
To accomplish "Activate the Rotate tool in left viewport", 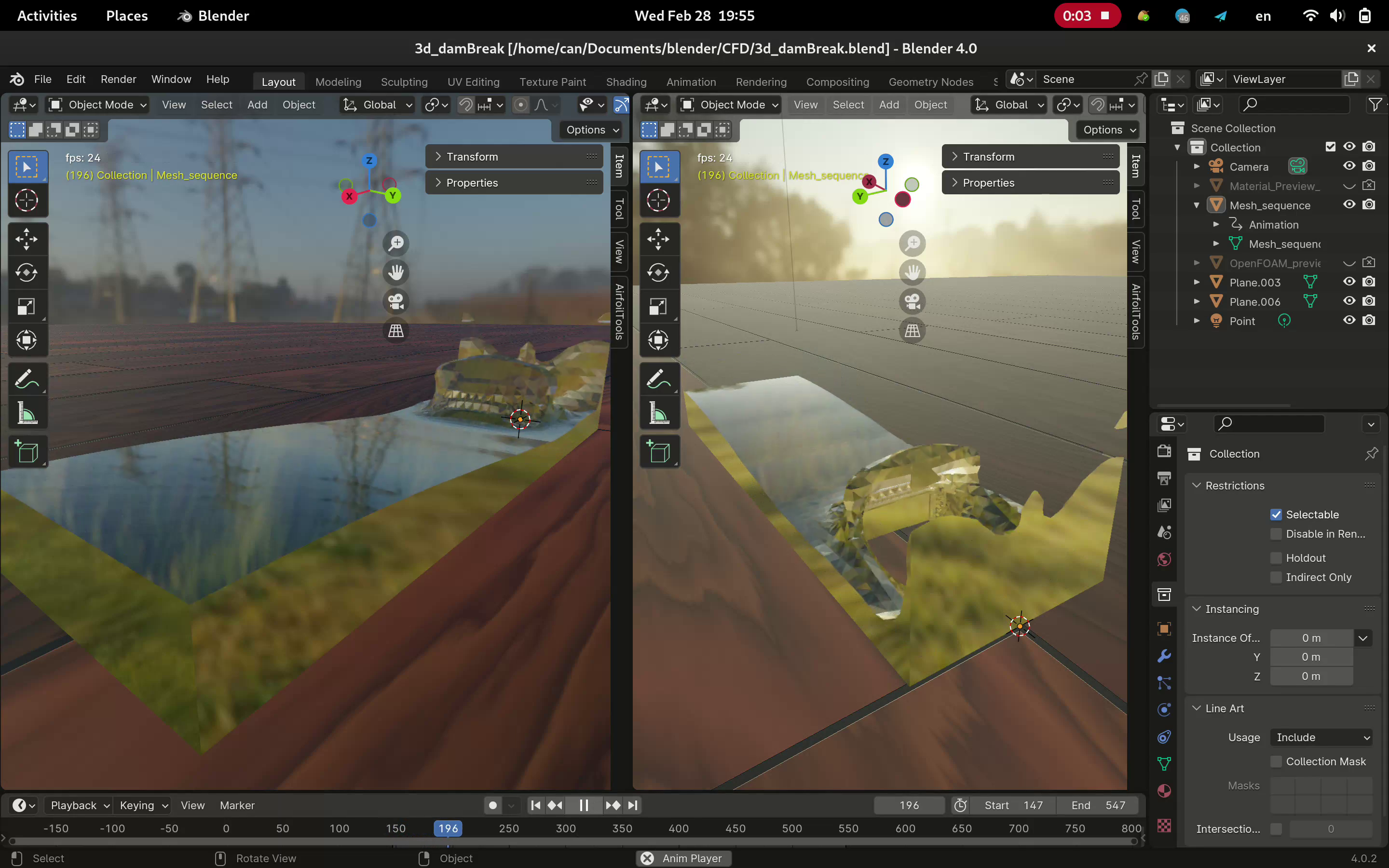I will (x=27, y=272).
